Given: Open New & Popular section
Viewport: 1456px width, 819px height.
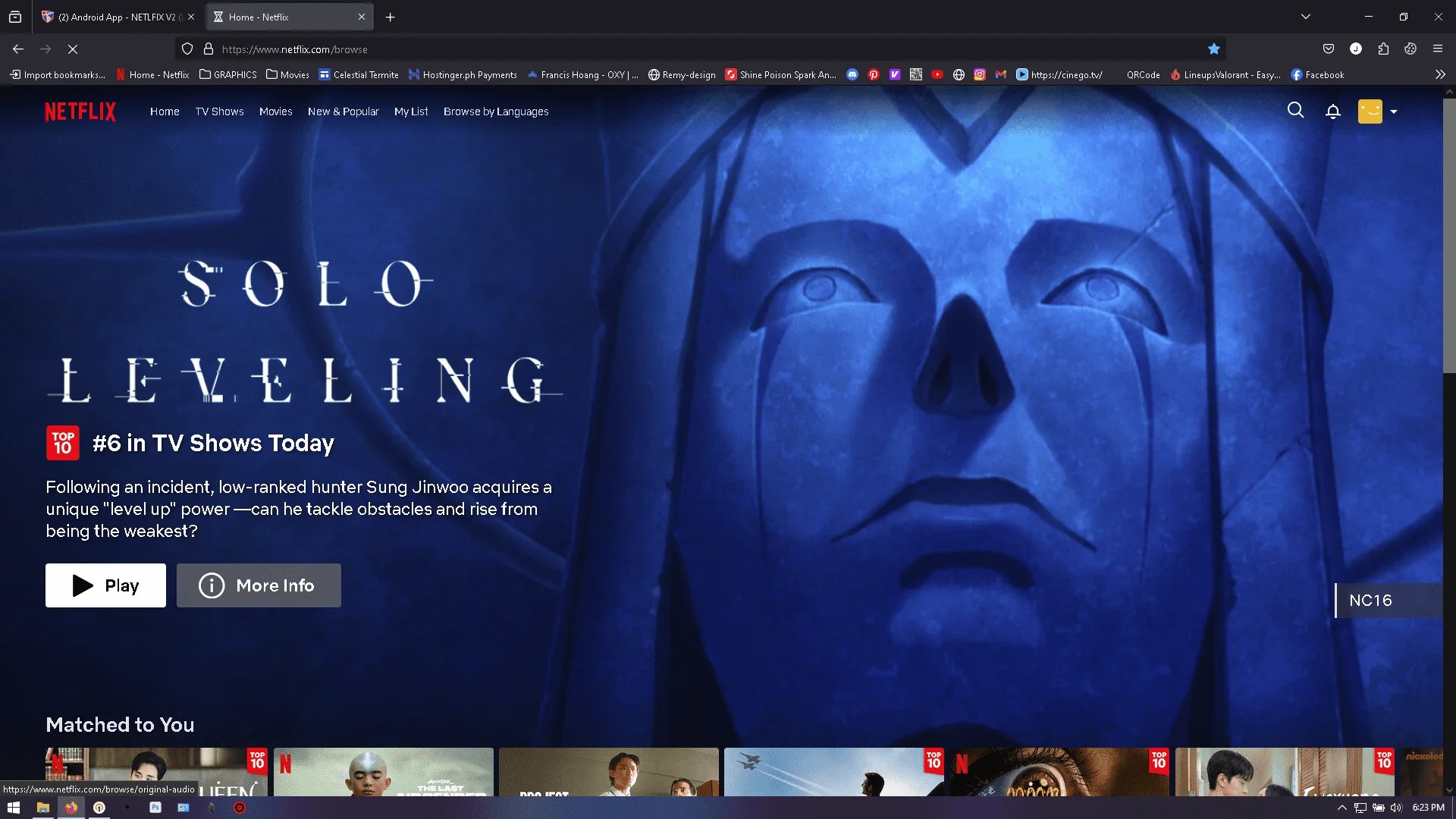Looking at the screenshot, I should pos(343,111).
